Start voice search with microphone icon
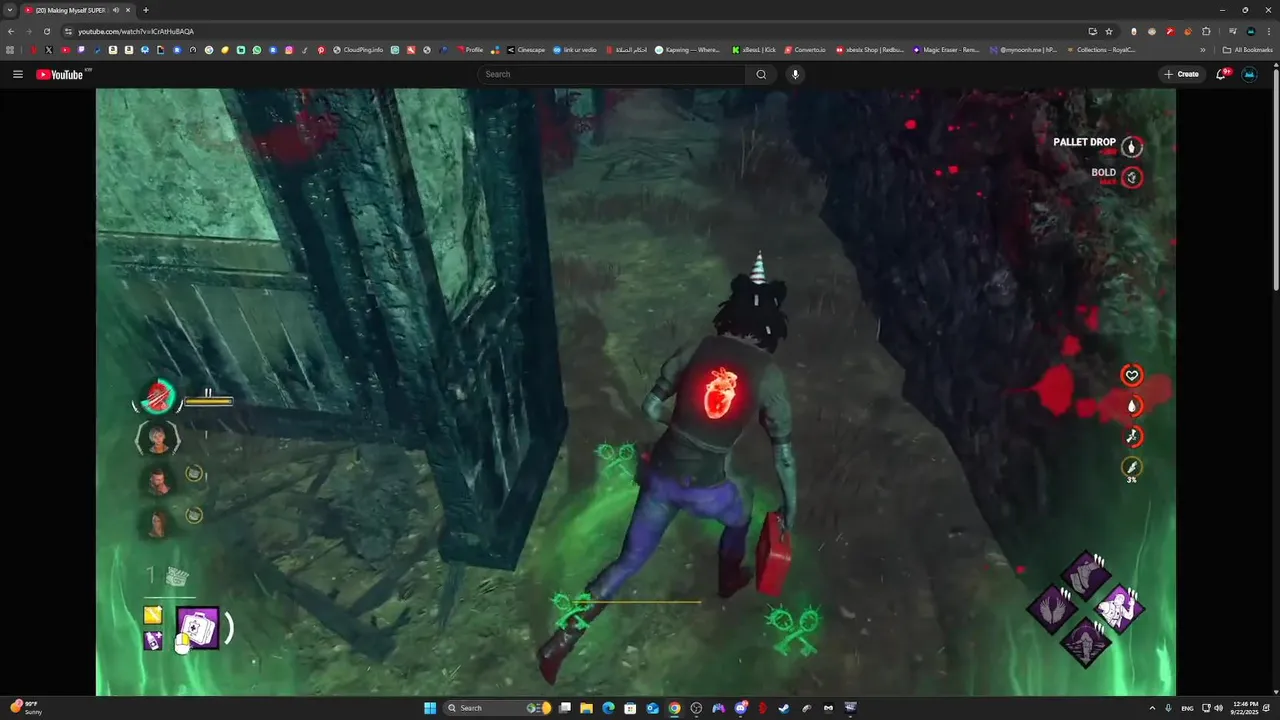Viewport: 1280px width, 720px height. coord(795,74)
